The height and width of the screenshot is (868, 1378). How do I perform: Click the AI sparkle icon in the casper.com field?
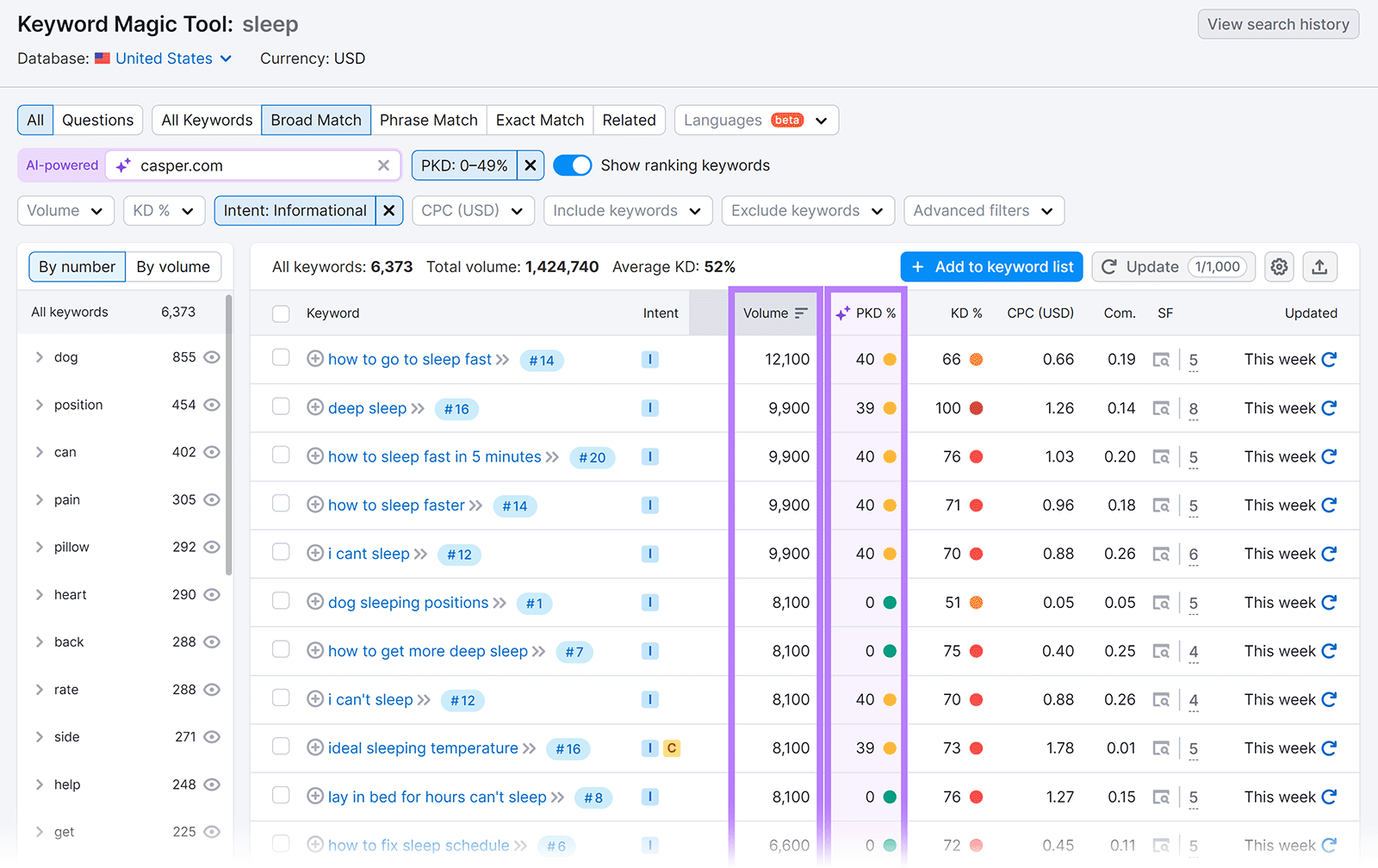click(123, 165)
